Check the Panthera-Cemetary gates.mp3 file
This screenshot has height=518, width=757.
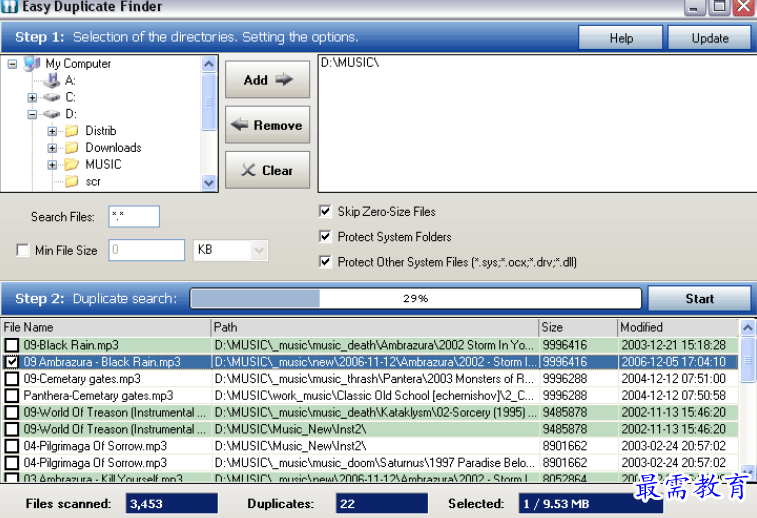12,396
